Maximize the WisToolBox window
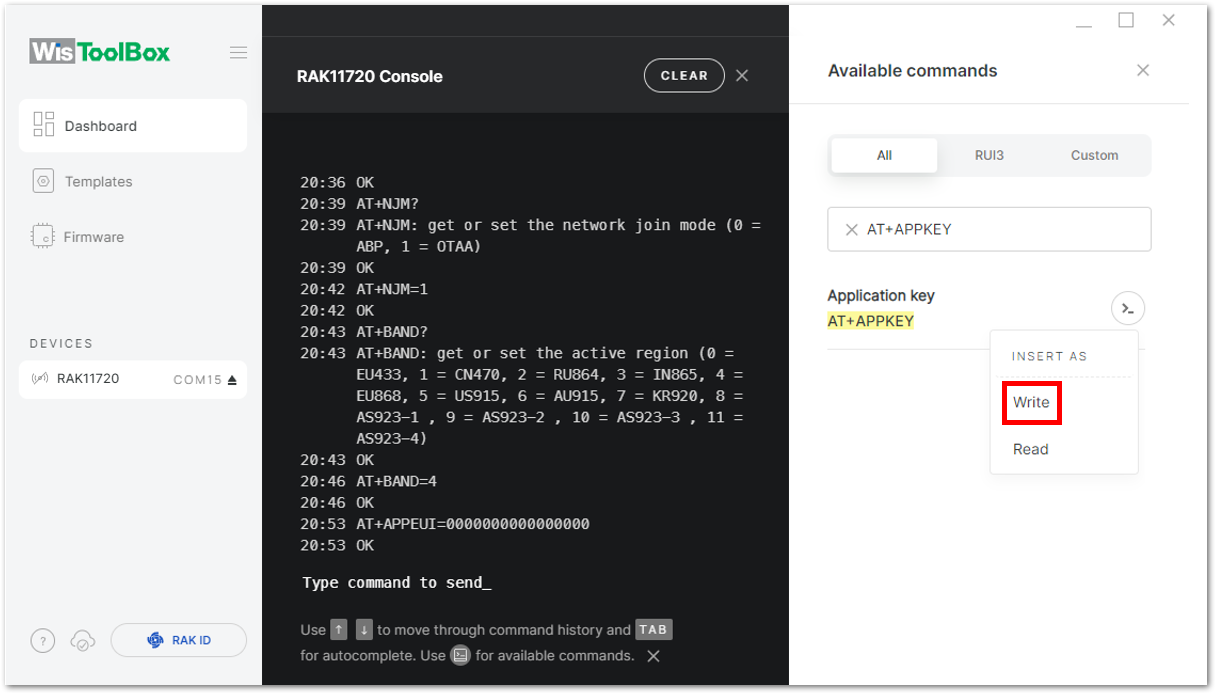The image size is (1216, 694). coord(1126,20)
